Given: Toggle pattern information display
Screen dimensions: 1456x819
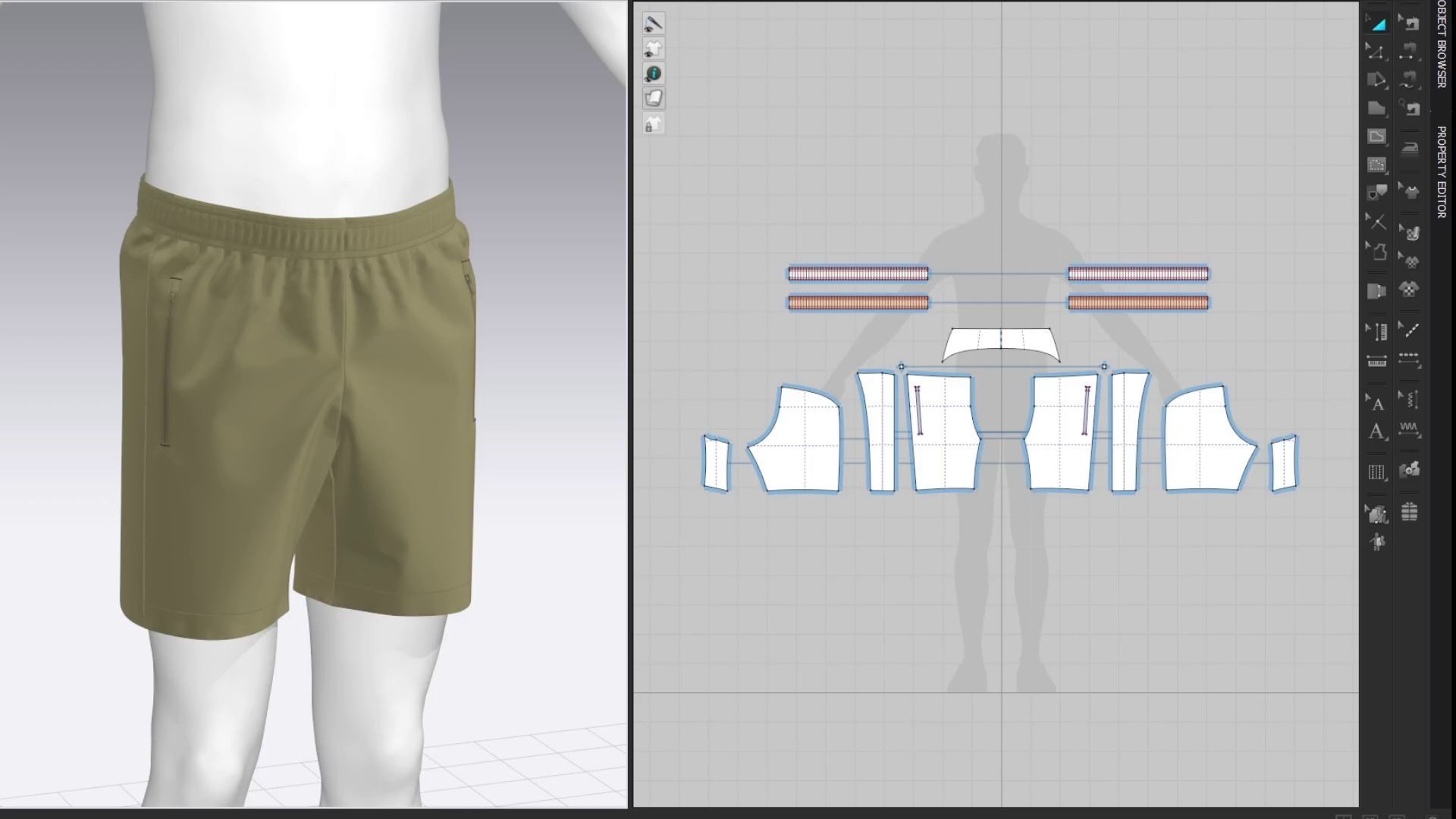Looking at the screenshot, I should [x=653, y=74].
